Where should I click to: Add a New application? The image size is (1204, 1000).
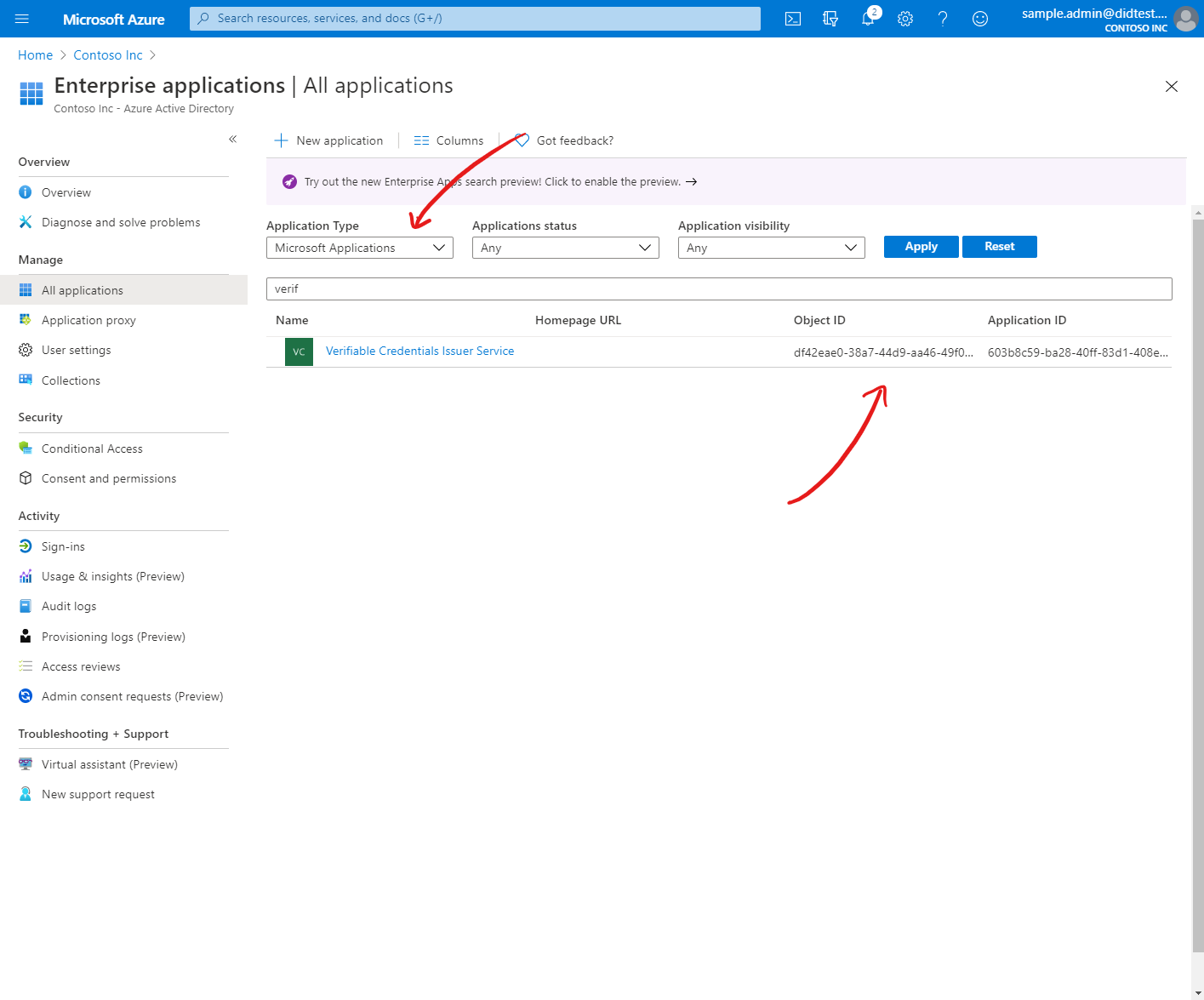[x=328, y=140]
